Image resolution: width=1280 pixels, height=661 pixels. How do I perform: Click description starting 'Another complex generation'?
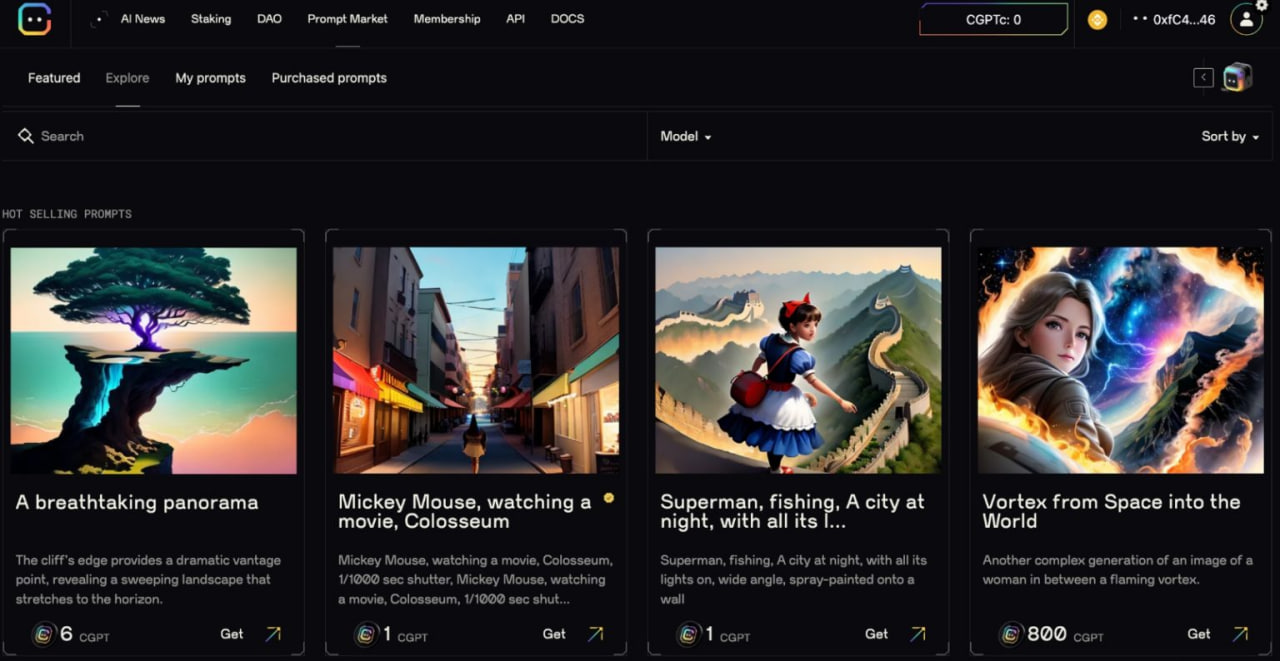pyautogui.click(x=1117, y=570)
